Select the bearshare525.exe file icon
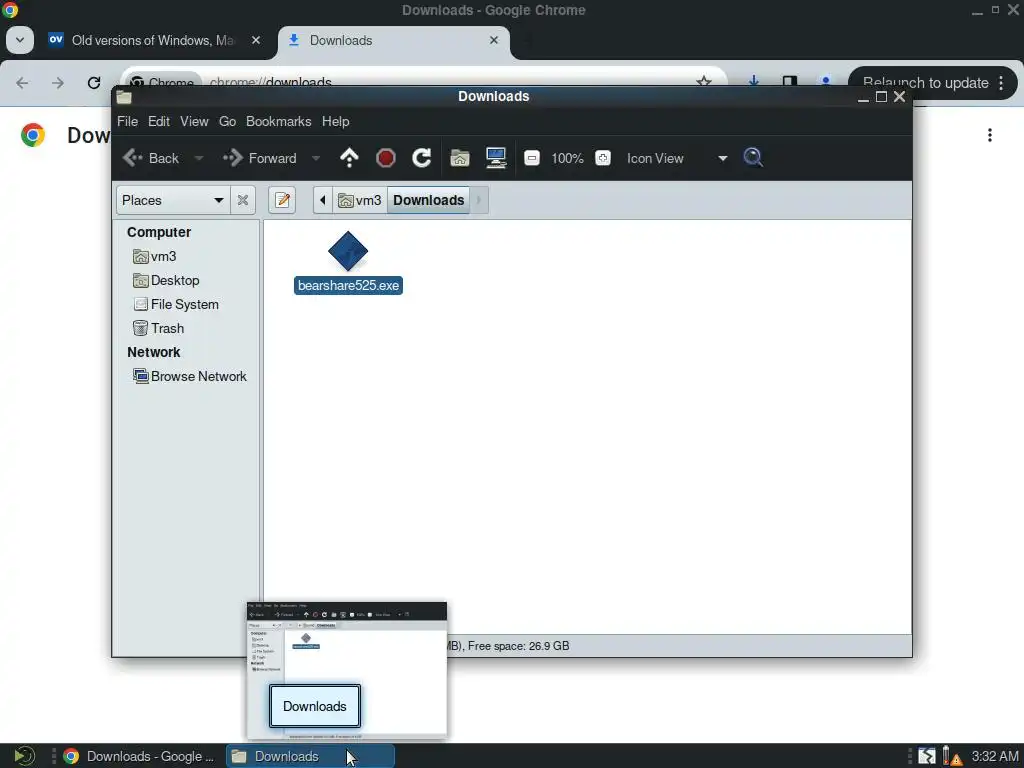 coord(348,251)
